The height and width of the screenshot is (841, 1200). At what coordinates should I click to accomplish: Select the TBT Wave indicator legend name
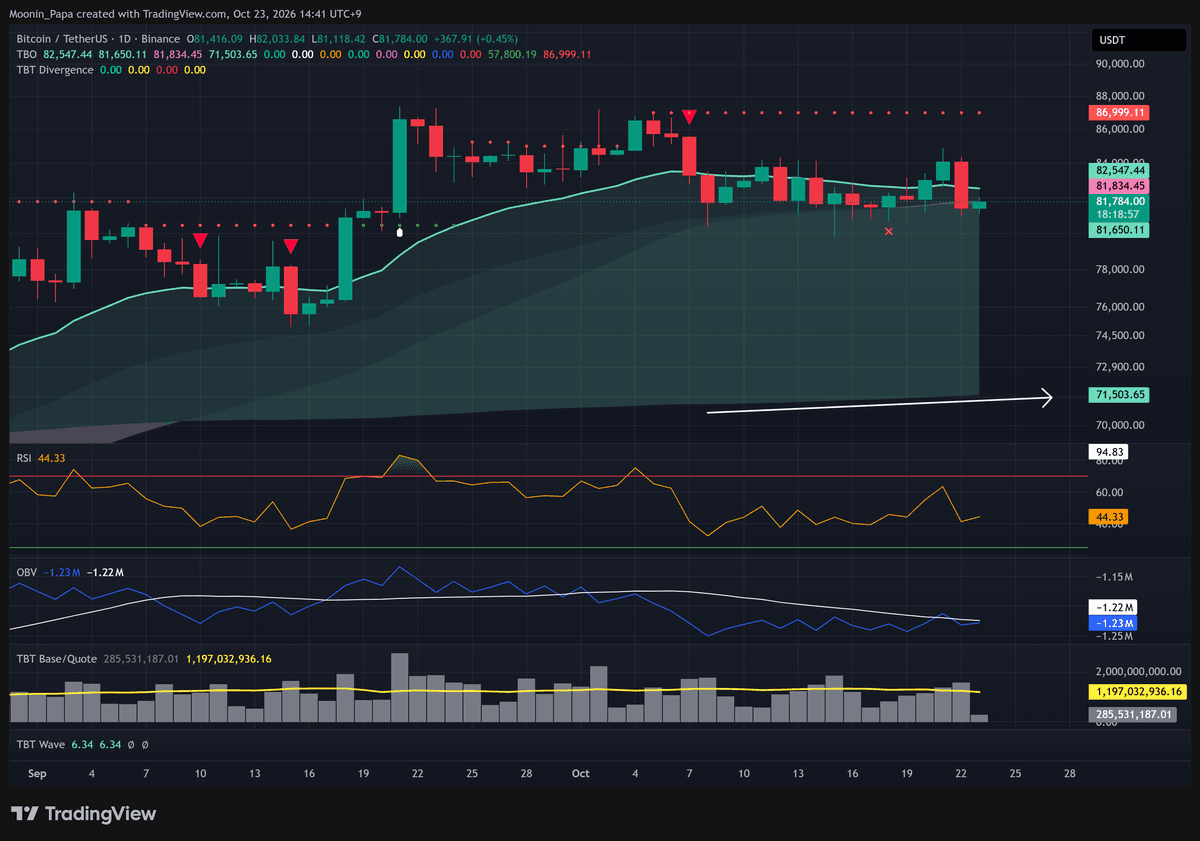click(40, 745)
